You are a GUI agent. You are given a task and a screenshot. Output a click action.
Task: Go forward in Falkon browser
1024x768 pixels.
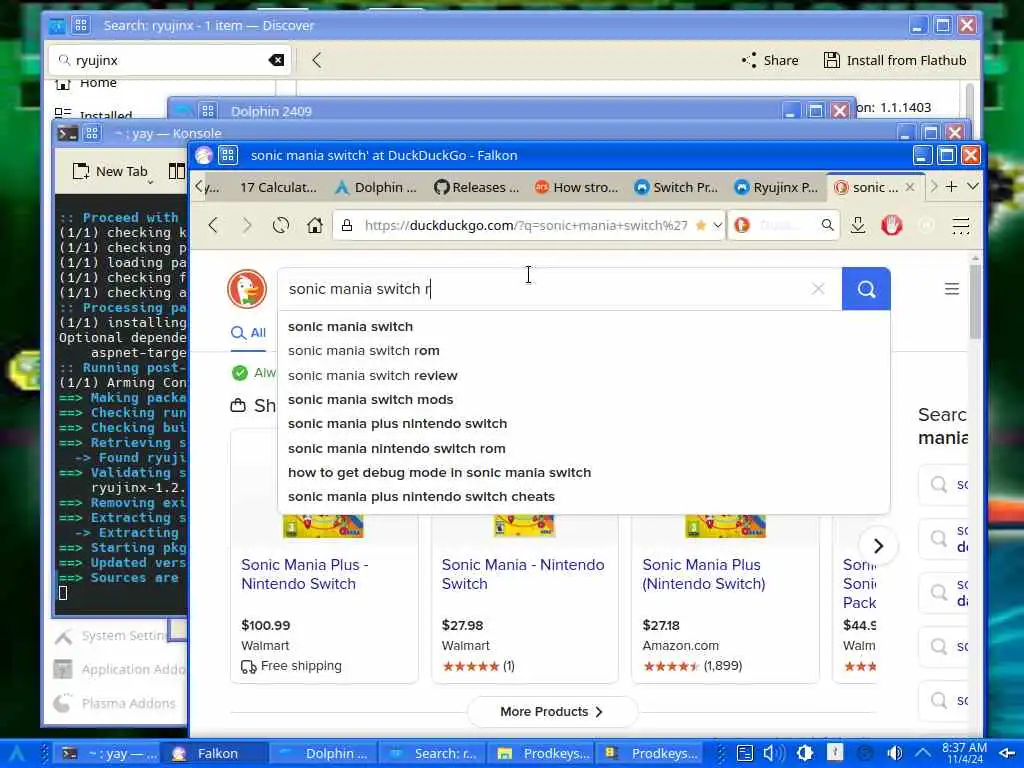[247, 225]
